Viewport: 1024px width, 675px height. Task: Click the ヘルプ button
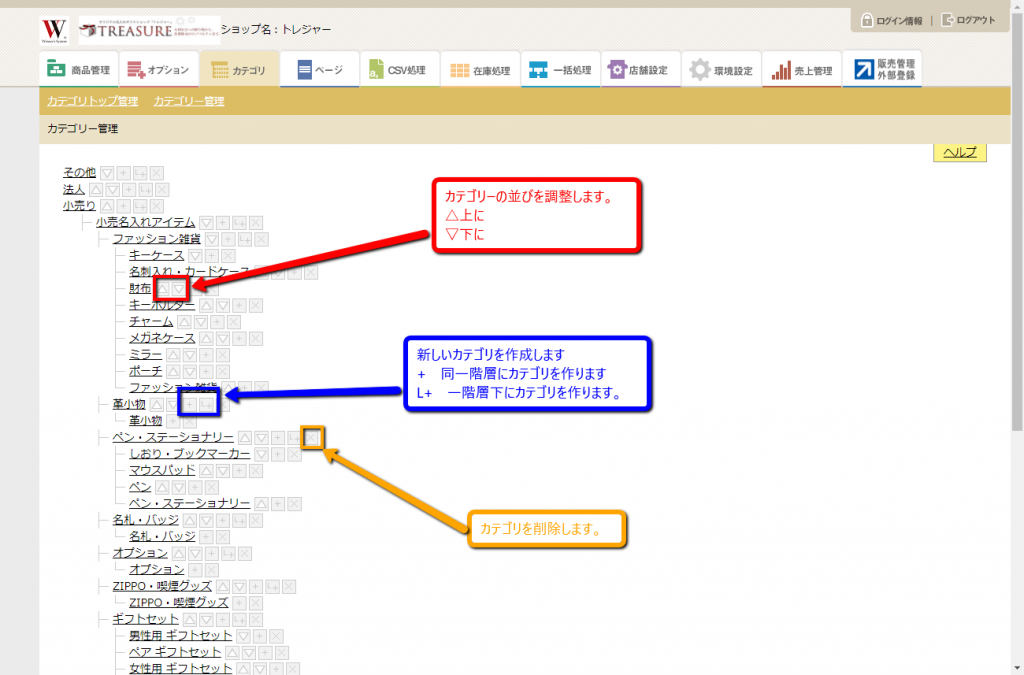pos(960,152)
